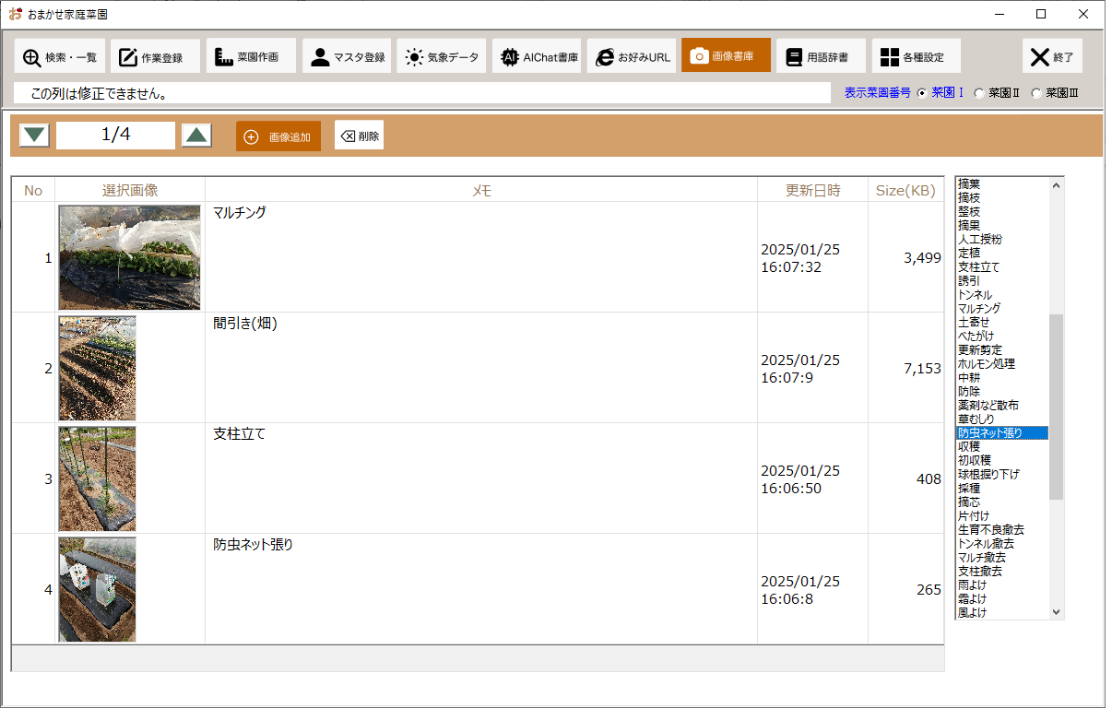Click the 削除 delete button
The image size is (1106, 708).
point(359,136)
